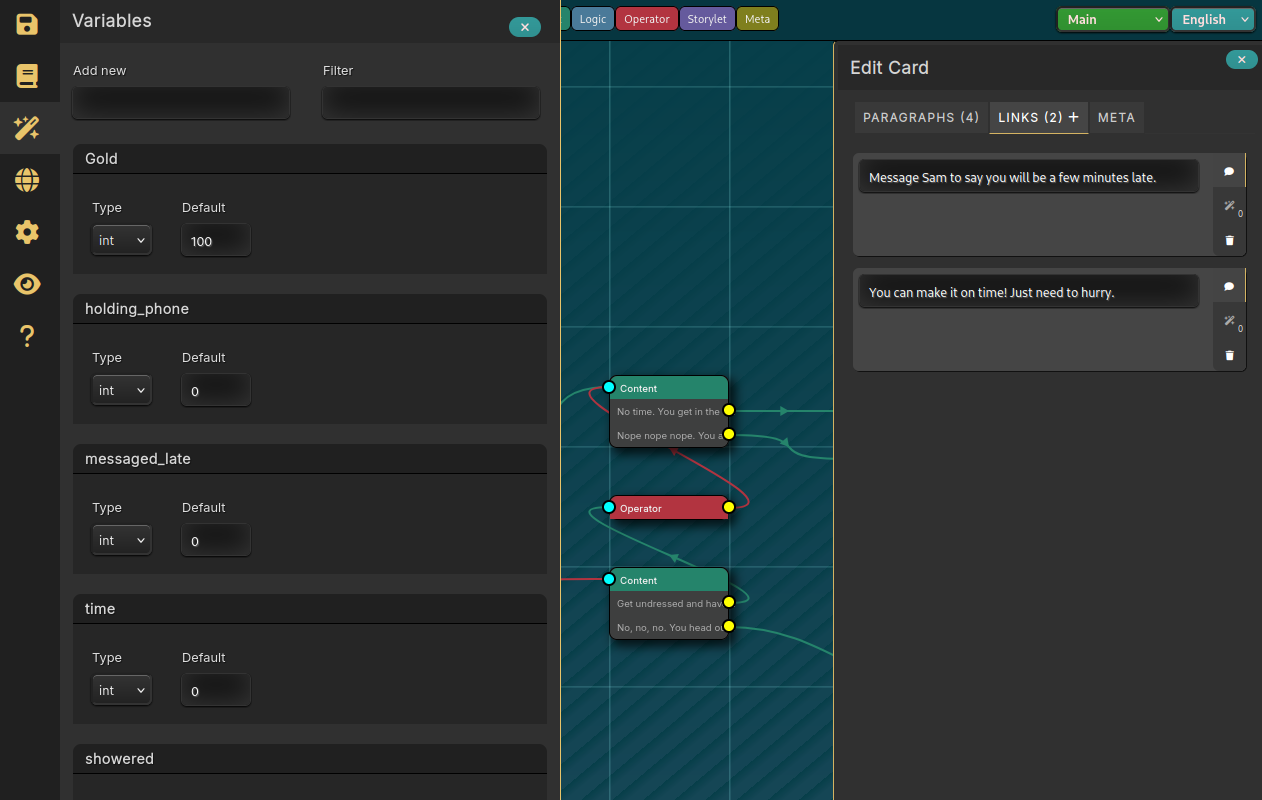Click the Operator node yellow output port

click(729, 507)
